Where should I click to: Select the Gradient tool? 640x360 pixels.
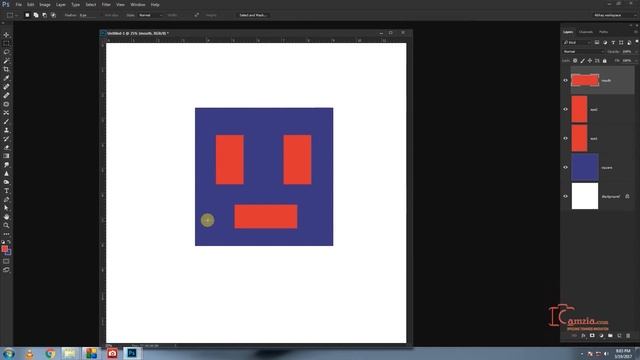pos(6,156)
